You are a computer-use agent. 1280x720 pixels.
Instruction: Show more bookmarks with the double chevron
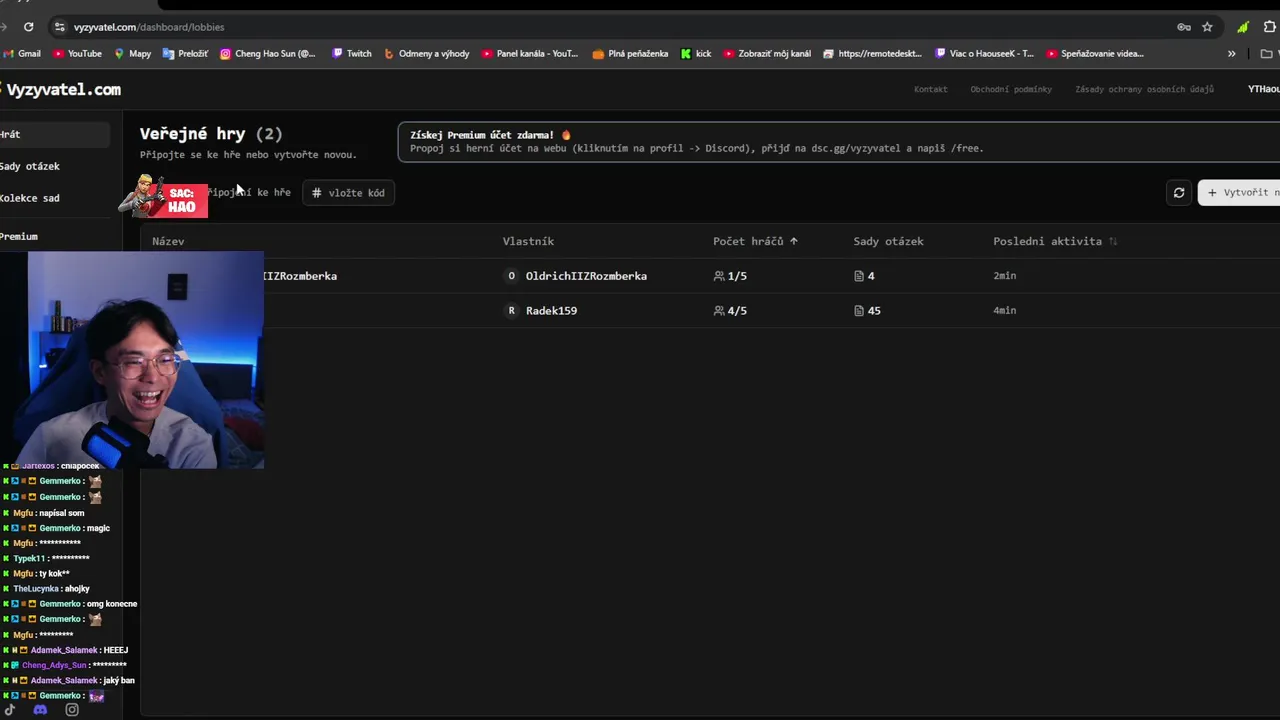click(1231, 54)
